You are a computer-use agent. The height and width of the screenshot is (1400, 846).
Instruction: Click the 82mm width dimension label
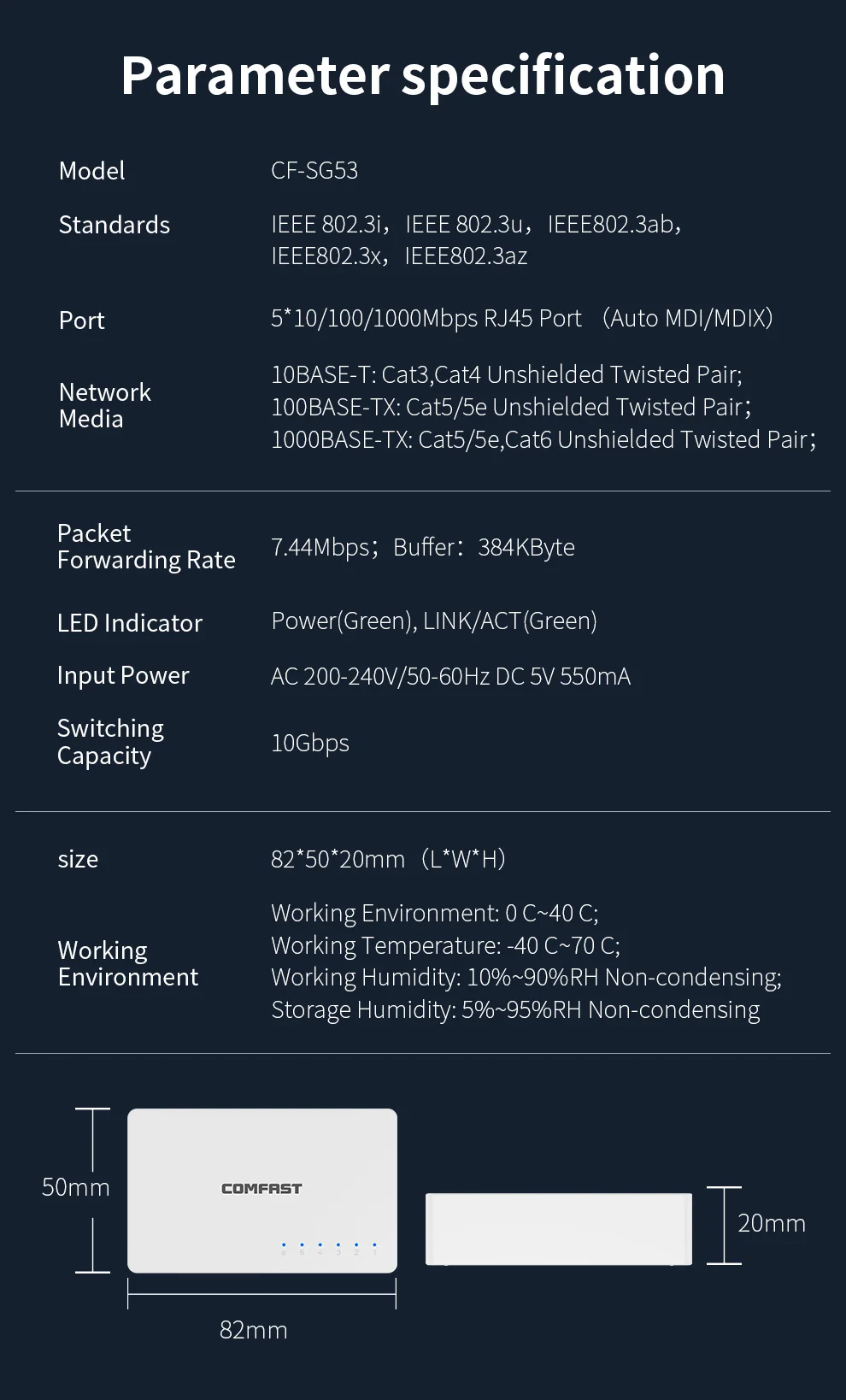click(254, 1330)
